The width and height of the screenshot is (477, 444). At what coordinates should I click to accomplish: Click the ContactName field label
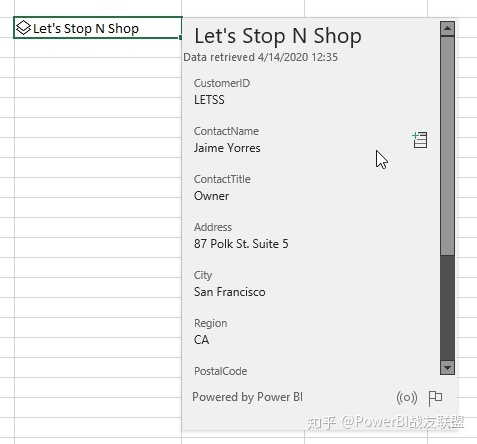point(226,131)
